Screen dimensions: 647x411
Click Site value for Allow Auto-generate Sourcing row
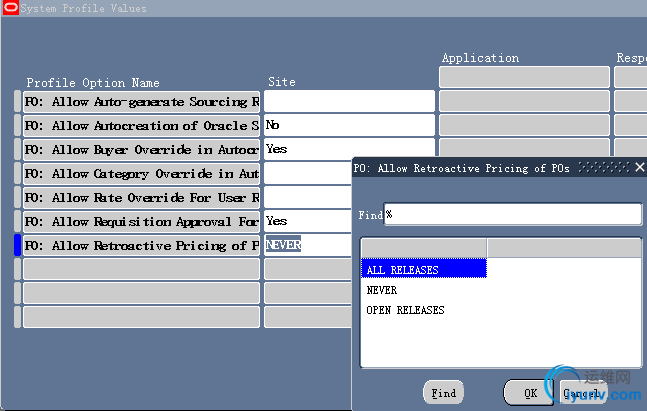pyautogui.click(x=349, y=101)
